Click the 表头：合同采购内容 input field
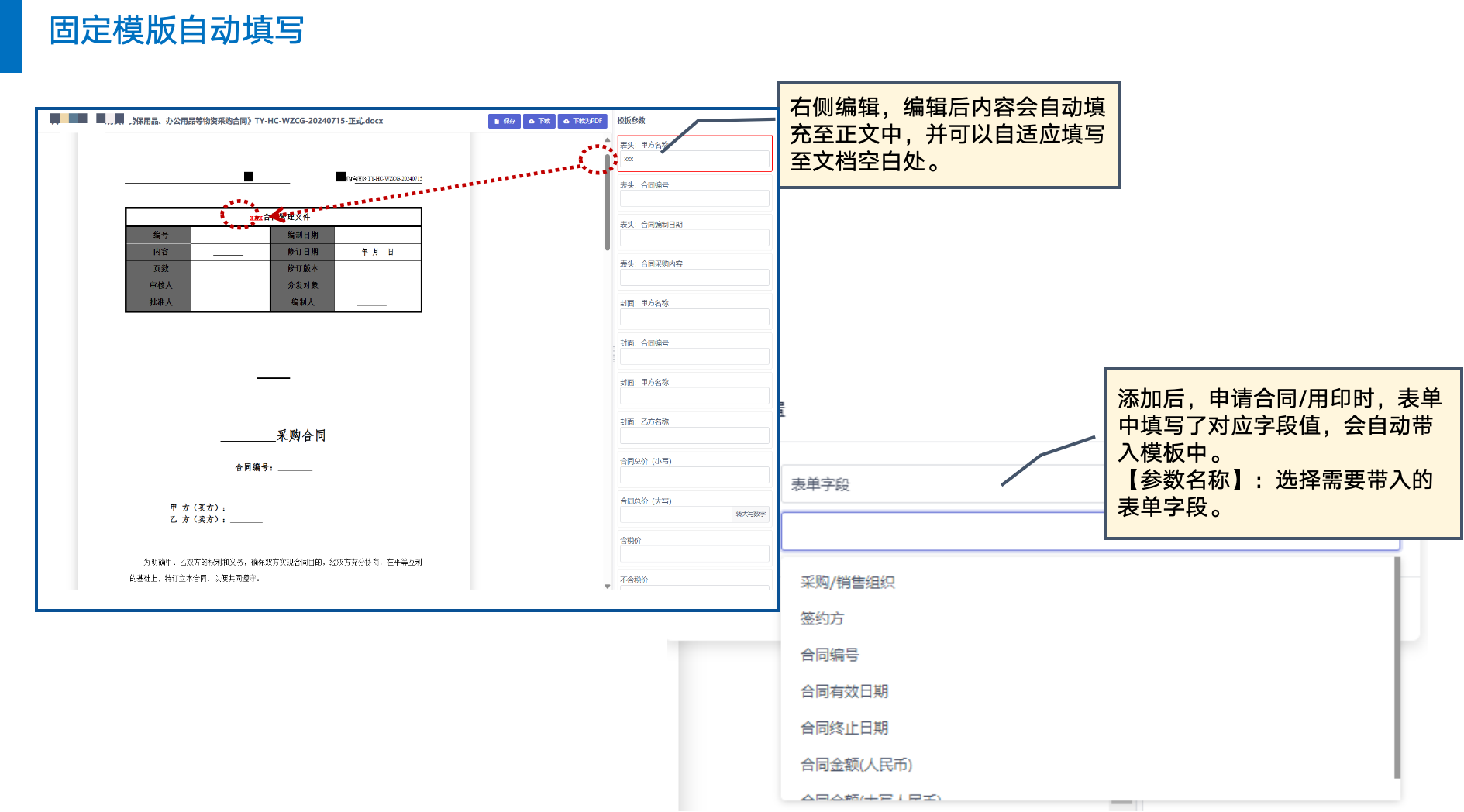 [694, 277]
